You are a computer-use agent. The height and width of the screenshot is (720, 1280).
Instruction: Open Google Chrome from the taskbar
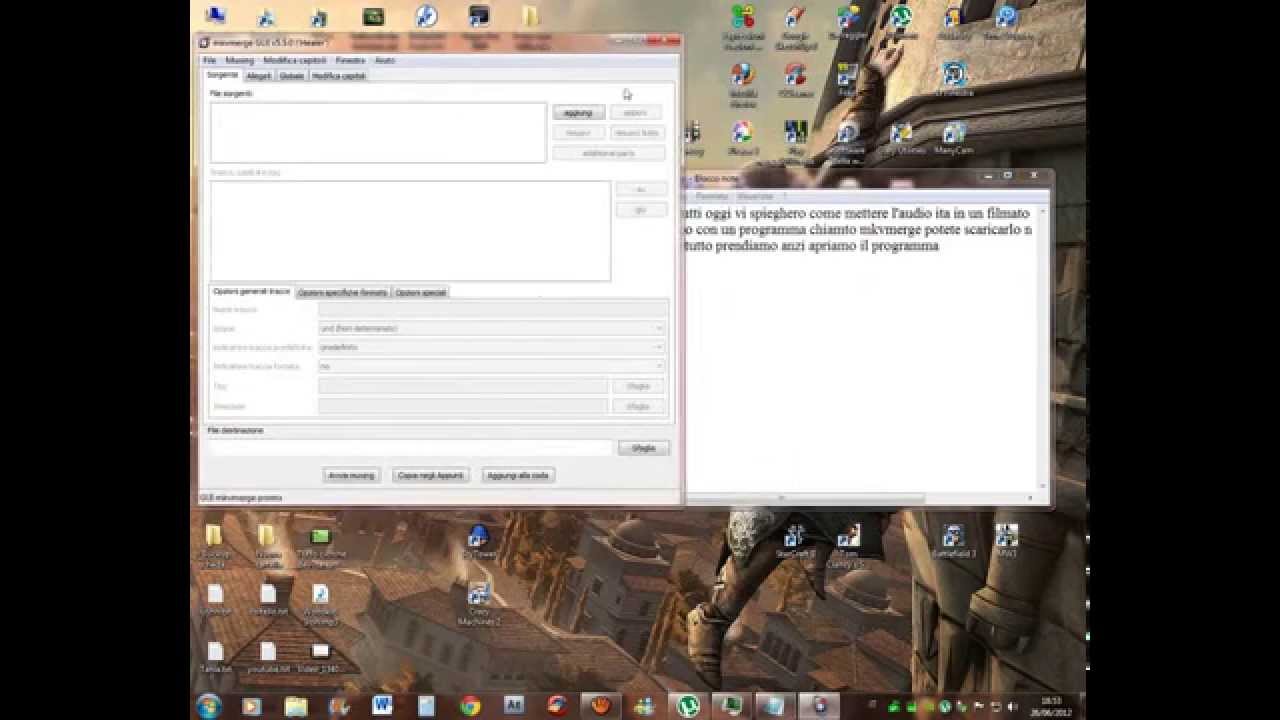(470, 706)
